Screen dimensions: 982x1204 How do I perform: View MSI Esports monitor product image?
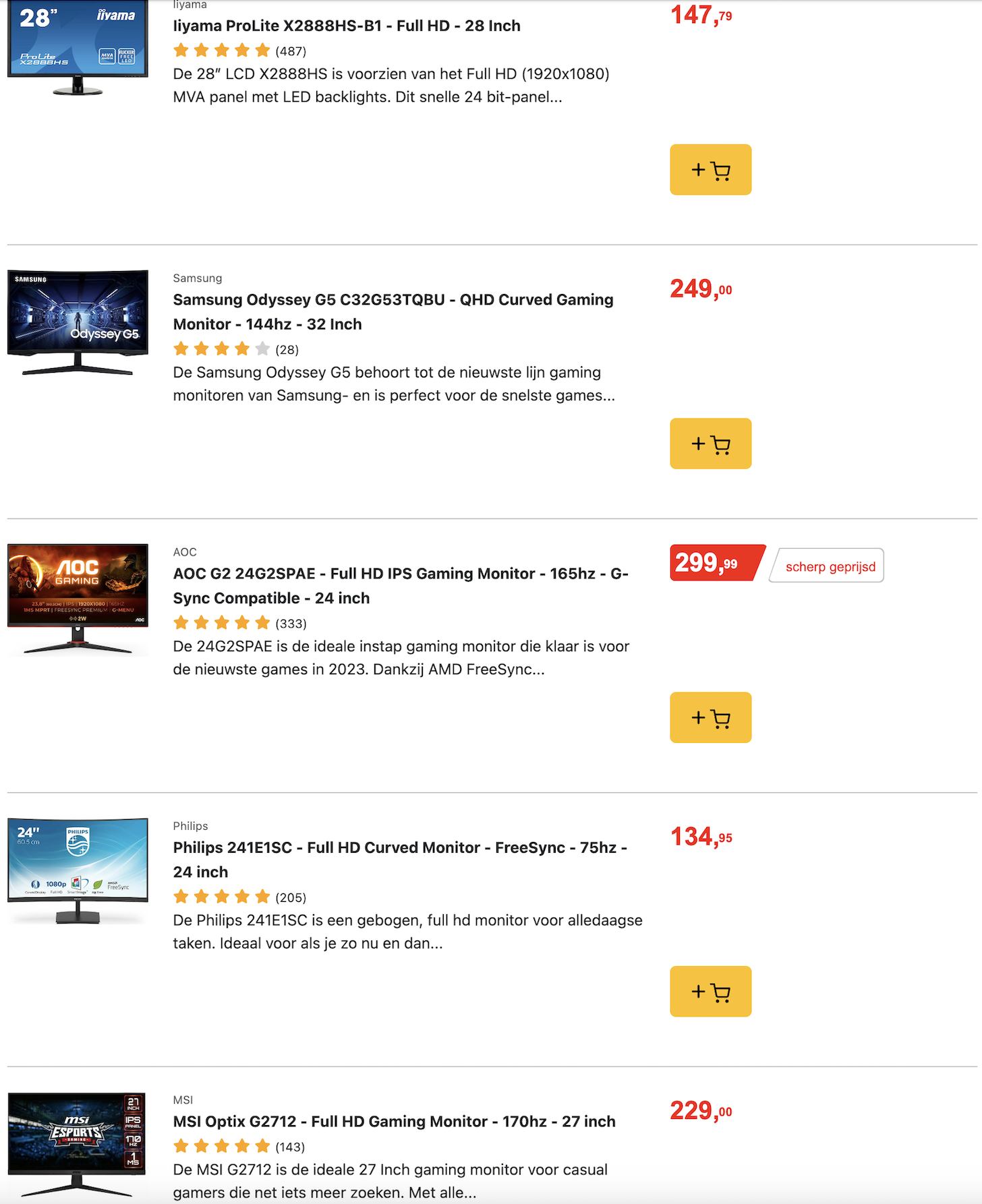(78, 1143)
